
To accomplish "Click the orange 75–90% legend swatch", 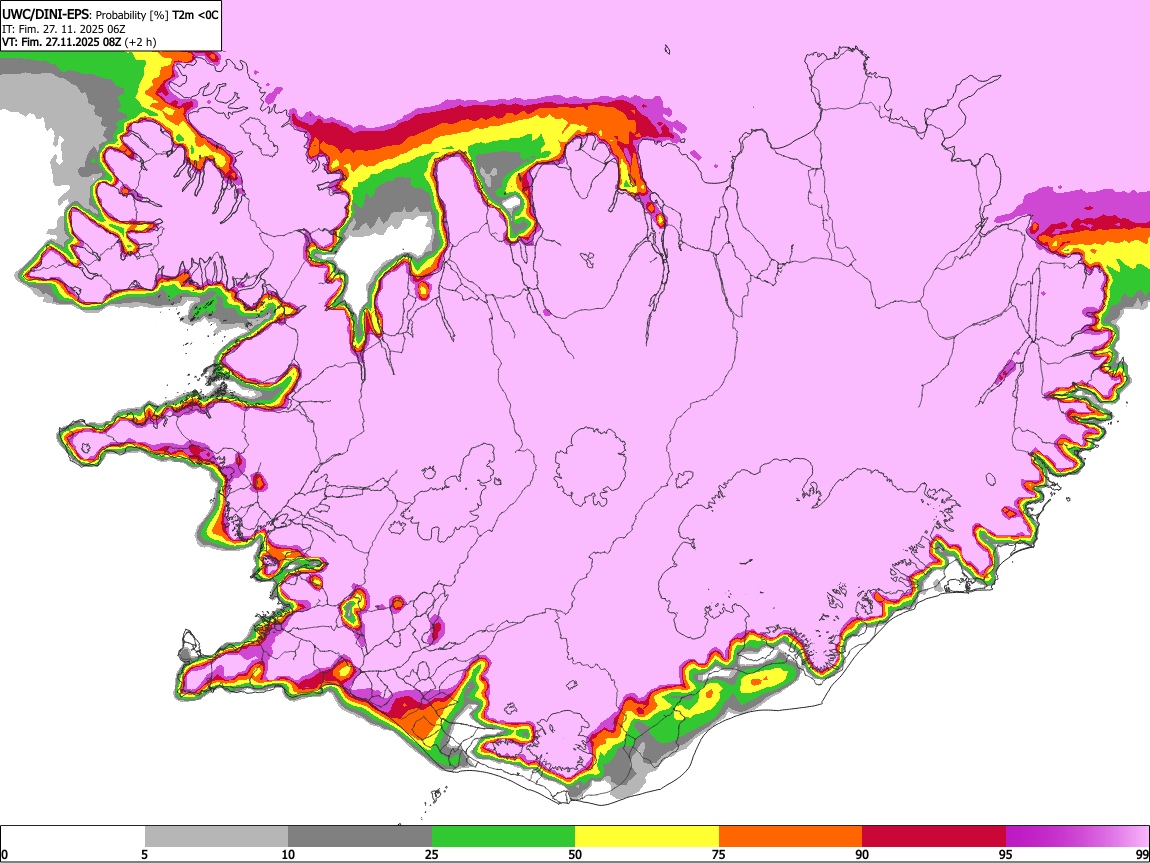I will coord(790,837).
